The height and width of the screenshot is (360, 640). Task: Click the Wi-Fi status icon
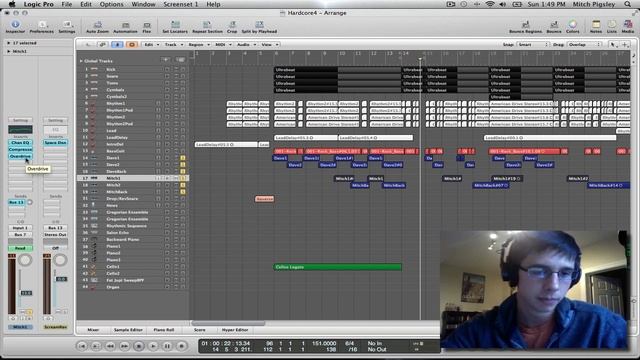490,4
